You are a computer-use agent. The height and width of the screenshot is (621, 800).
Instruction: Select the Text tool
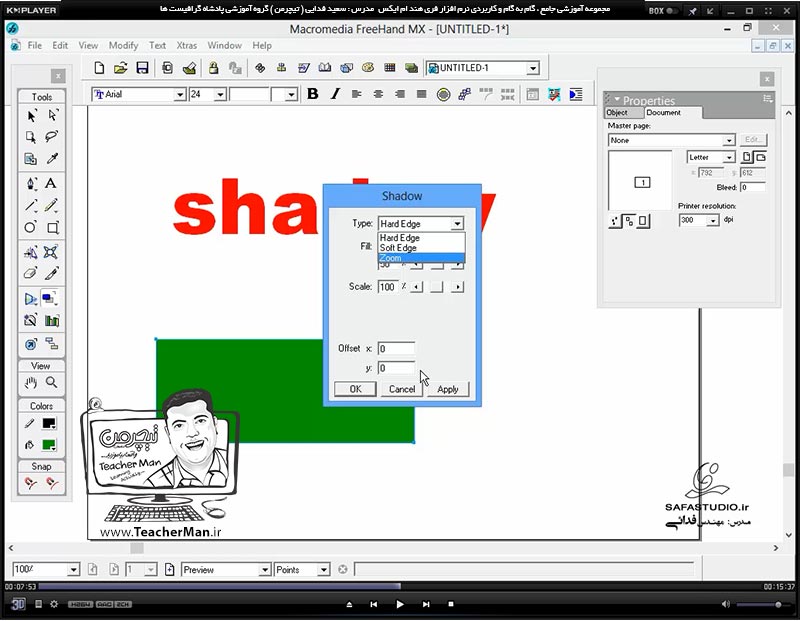[51, 184]
